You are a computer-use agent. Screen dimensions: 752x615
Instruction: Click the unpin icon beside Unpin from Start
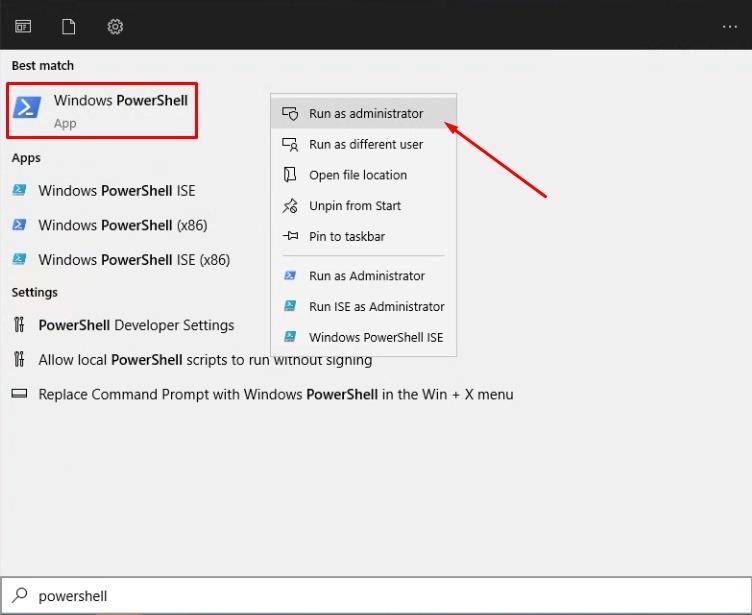coord(290,206)
